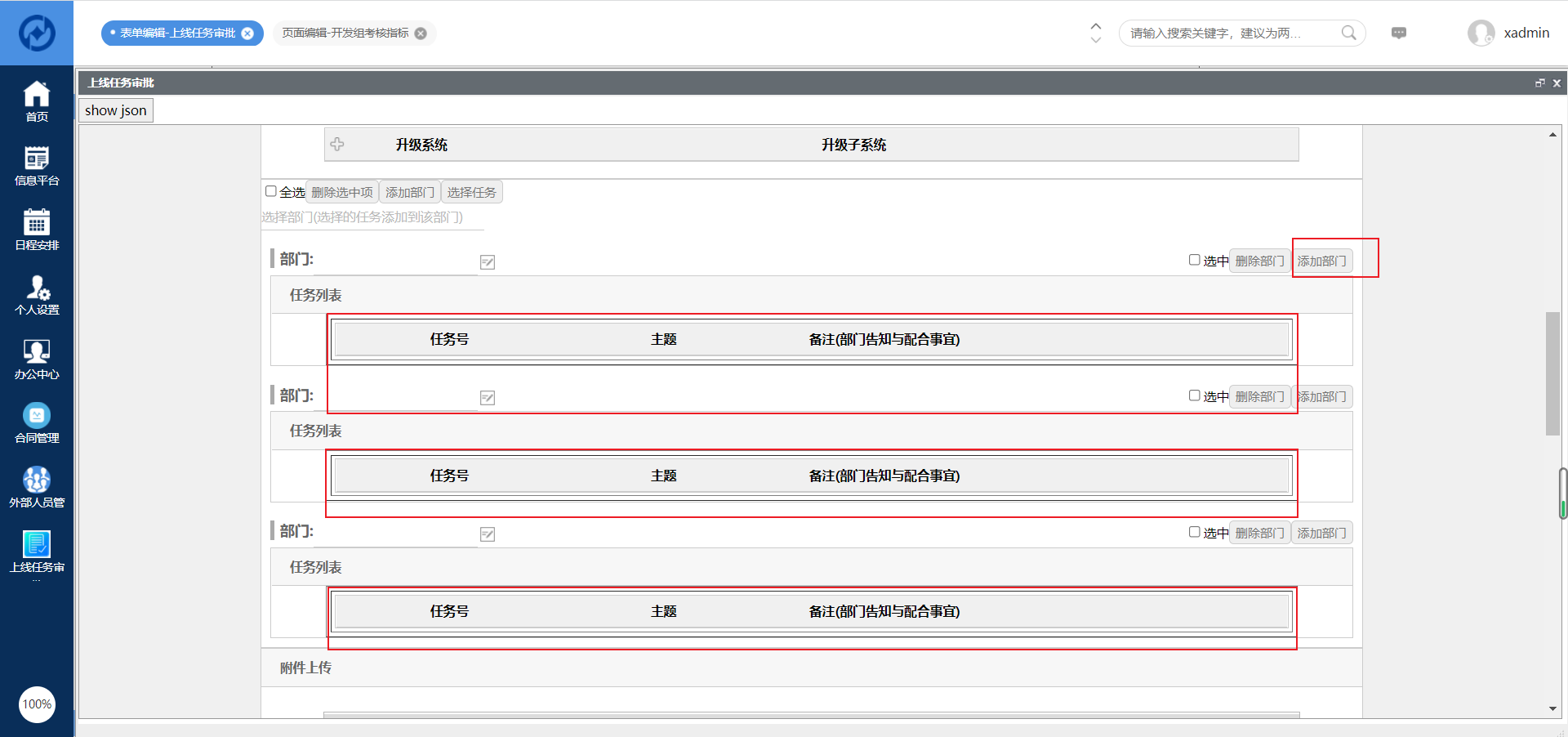Open 个人设置 personal settings
The width and height of the screenshot is (1568, 737).
[x=37, y=295]
